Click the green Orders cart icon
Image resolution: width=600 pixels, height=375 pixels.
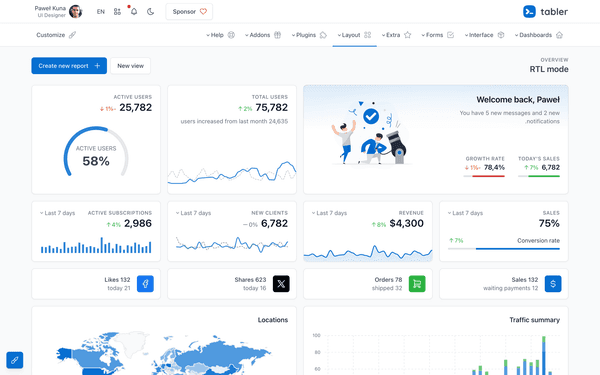coord(417,284)
